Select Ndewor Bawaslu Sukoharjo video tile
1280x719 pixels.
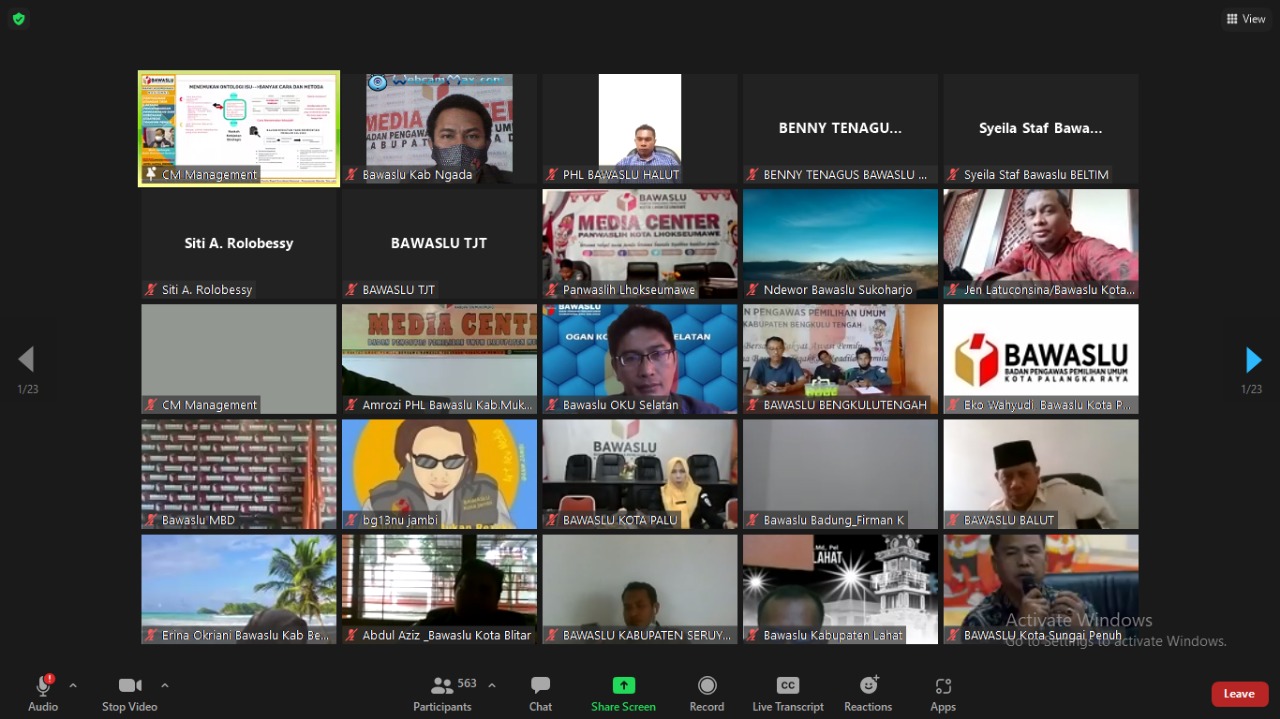[x=840, y=244]
